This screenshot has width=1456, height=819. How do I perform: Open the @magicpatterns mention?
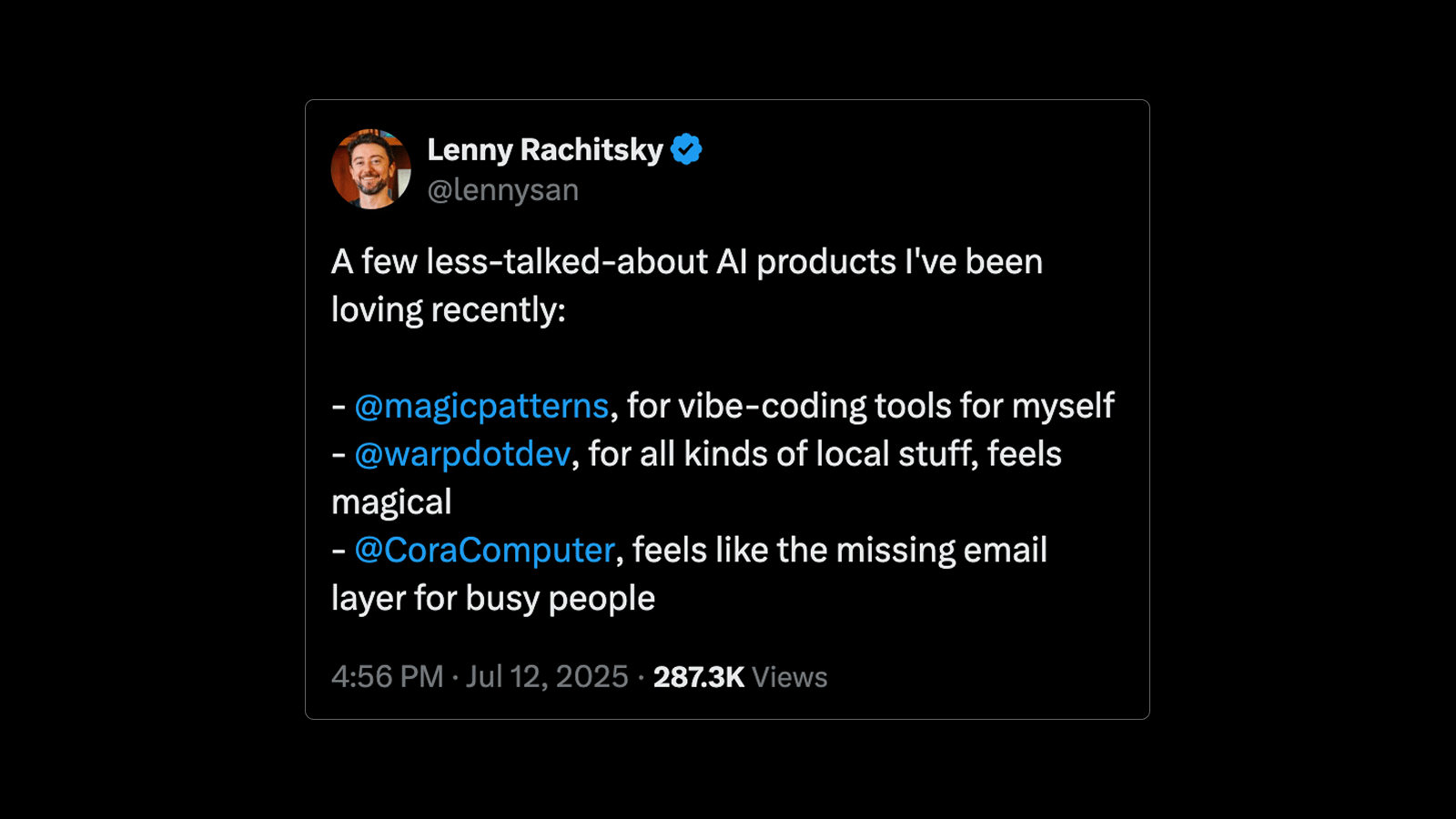click(x=481, y=406)
